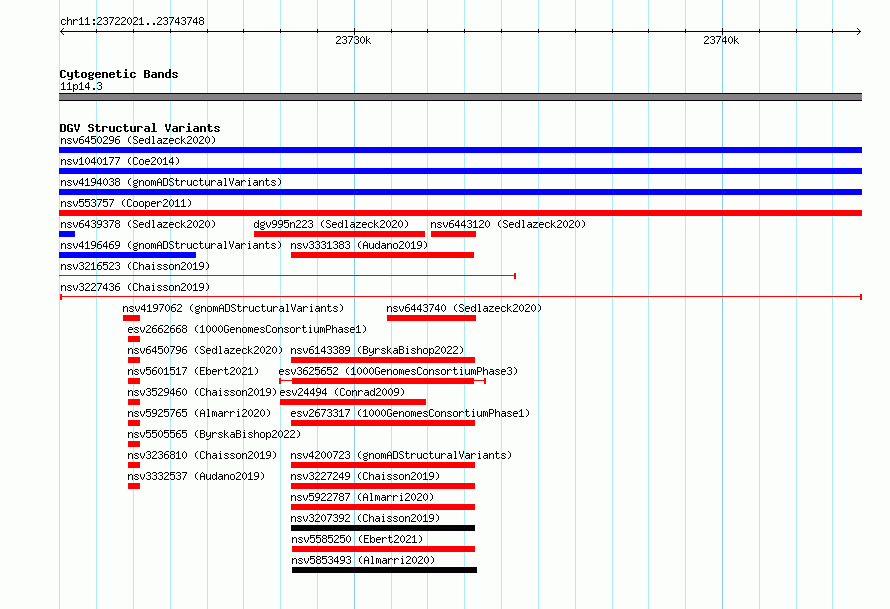Click the nsv6443120 (Sedlazeck2020) label

coord(508,224)
